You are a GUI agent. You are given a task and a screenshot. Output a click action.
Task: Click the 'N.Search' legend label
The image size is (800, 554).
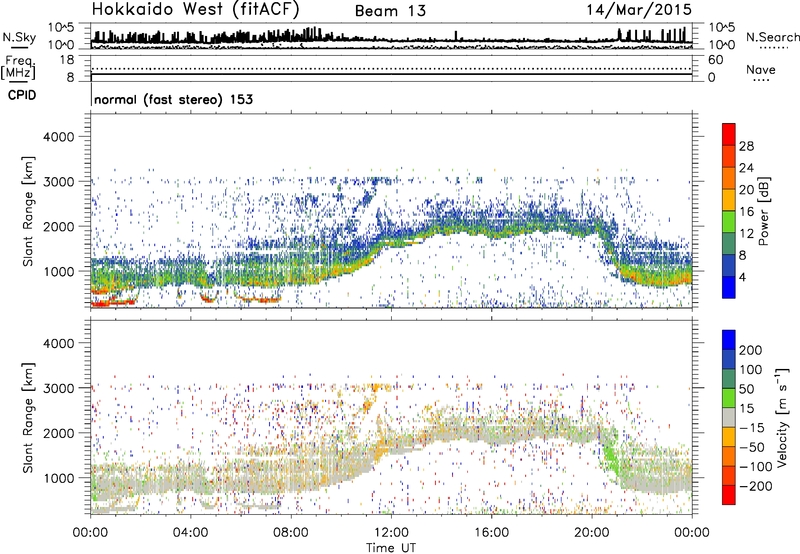(x=772, y=37)
